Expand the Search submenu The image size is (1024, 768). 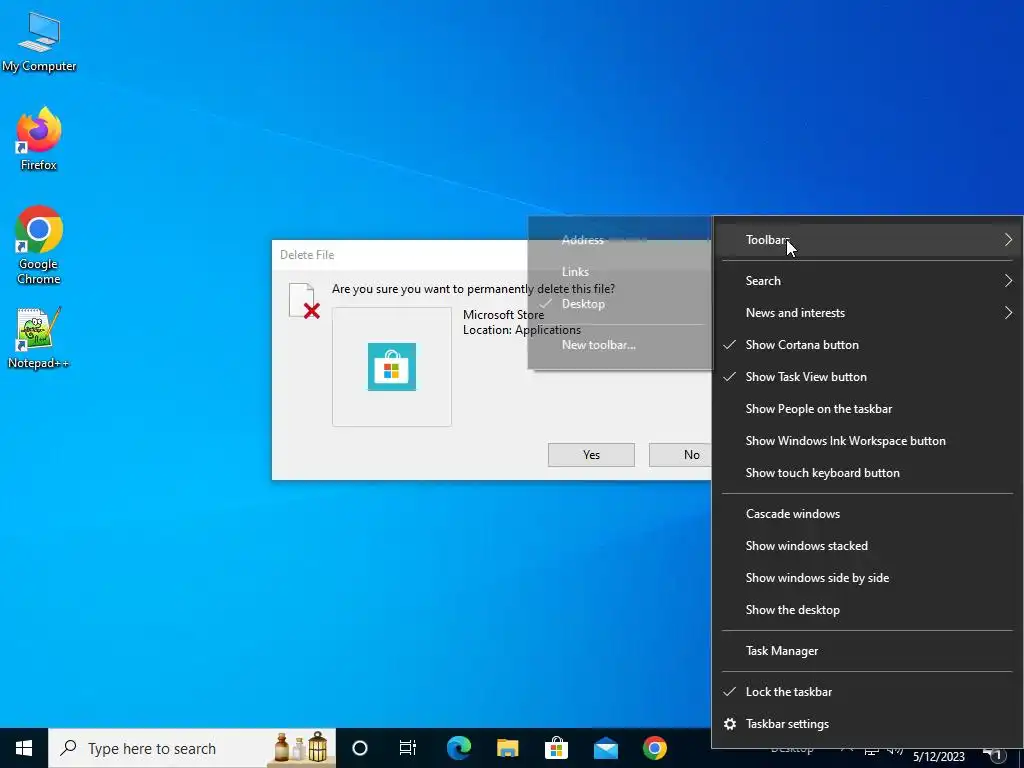click(867, 281)
